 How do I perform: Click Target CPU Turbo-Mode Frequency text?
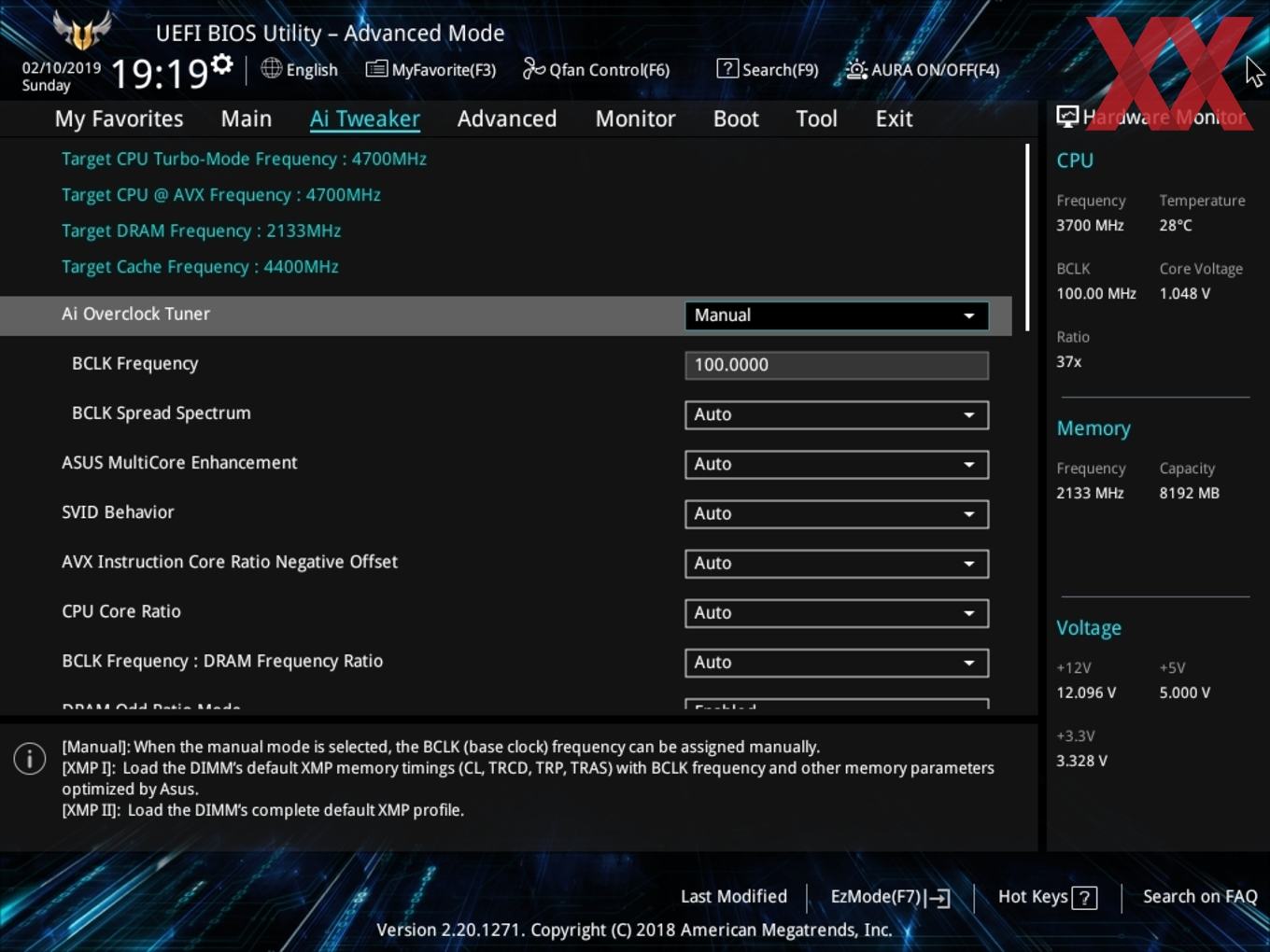tap(244, 159)
